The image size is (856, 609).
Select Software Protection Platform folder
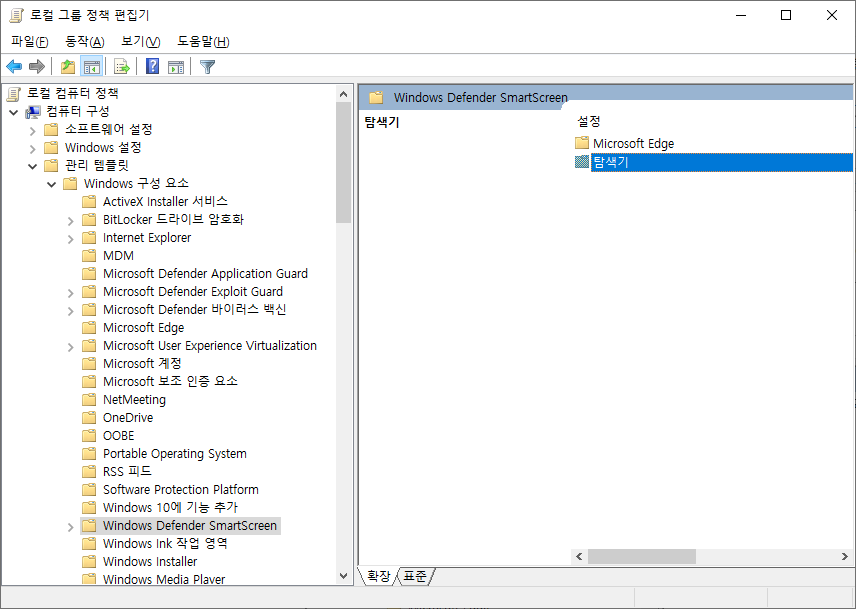click(181, 489)
